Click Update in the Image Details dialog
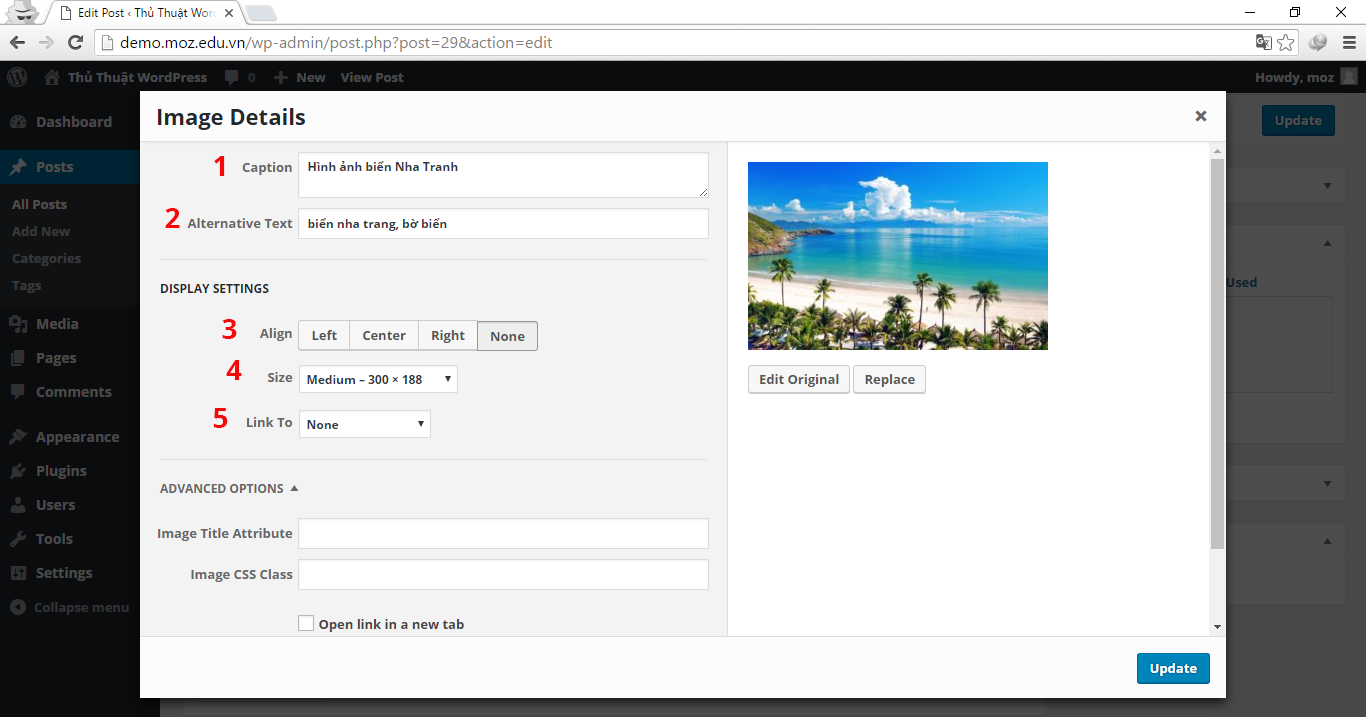Image resolution: width=1366 pixels, height=717 pixels. coord(1173,669)
